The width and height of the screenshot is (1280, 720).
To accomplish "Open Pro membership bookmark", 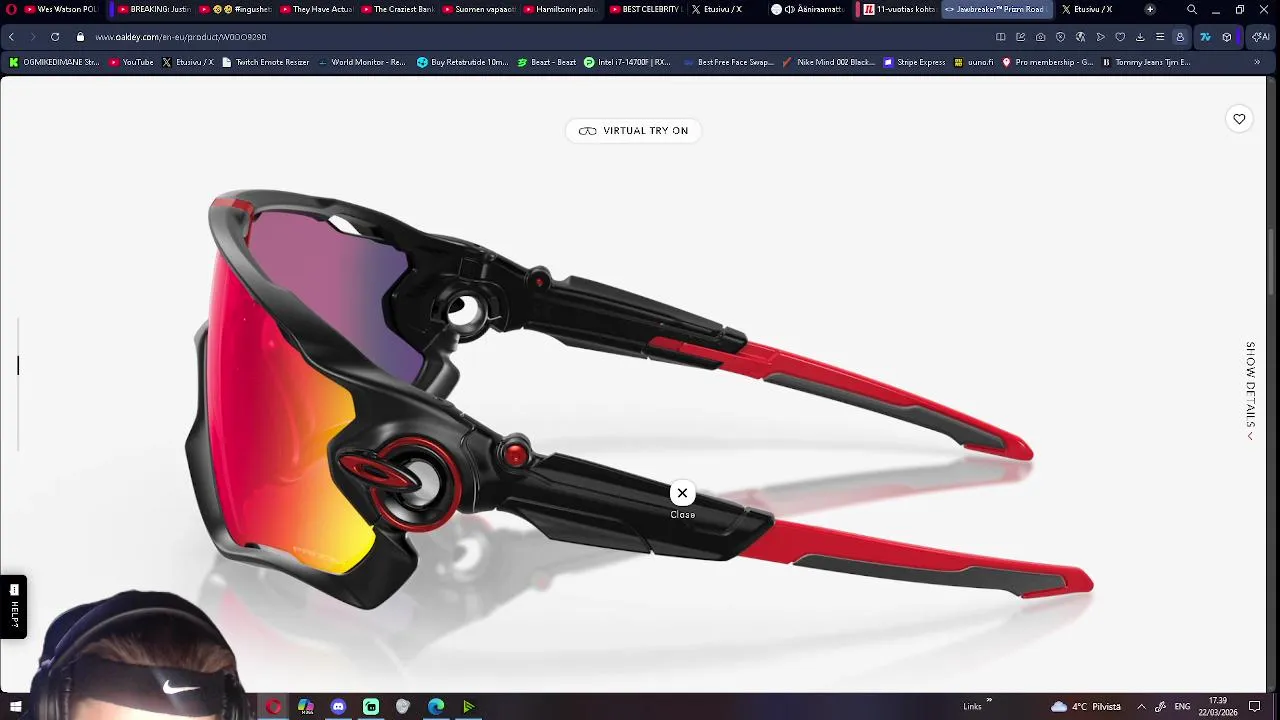I will (x=1047, y=62).
